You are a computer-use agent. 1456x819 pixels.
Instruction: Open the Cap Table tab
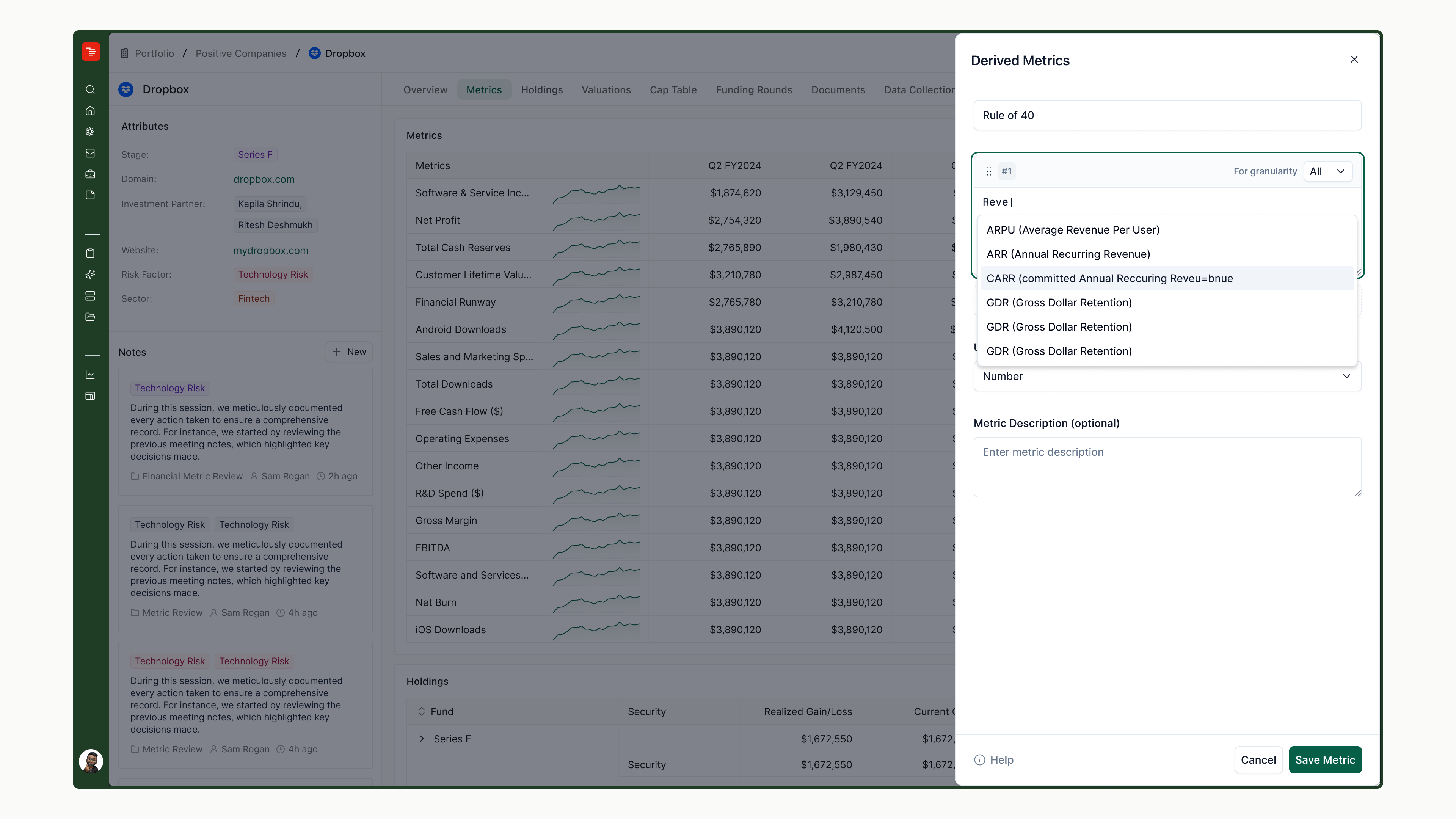pyautogui.click(x=673, y=90)
